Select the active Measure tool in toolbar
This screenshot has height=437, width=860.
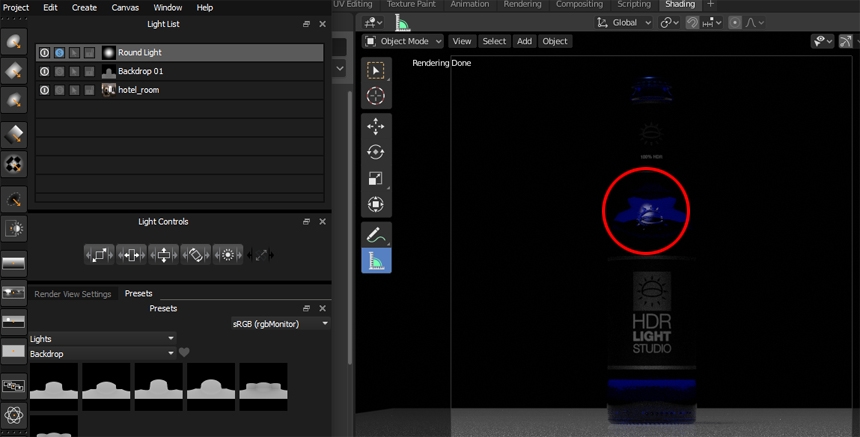376,260
